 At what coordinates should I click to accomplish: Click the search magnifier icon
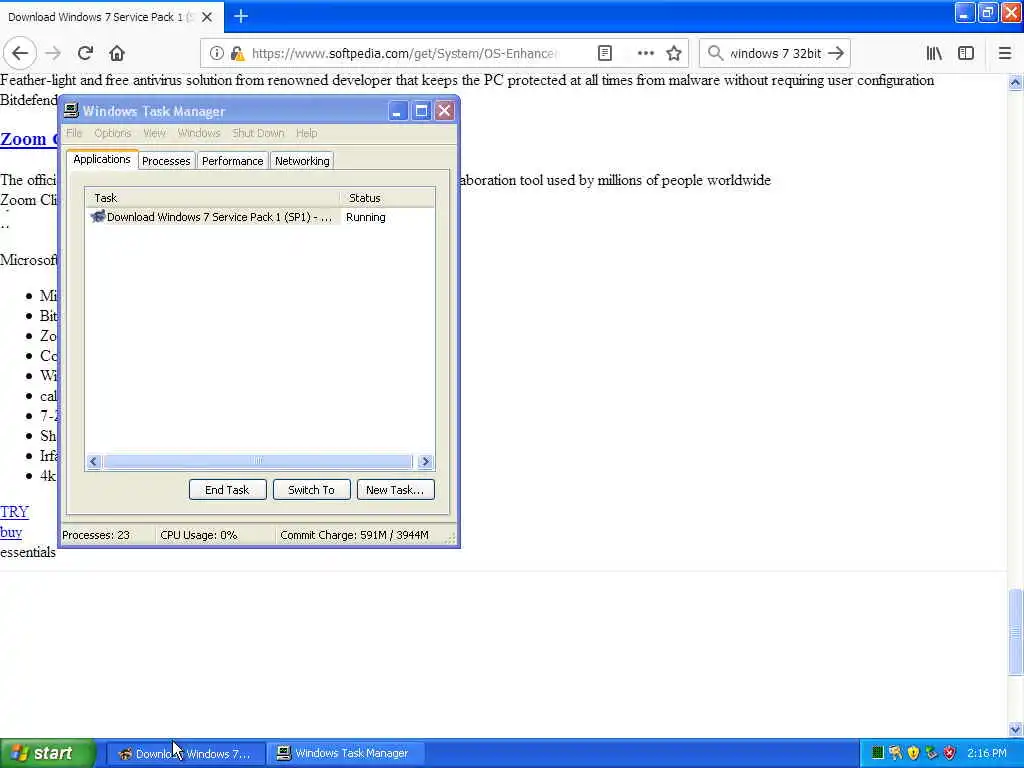[716, 54]
